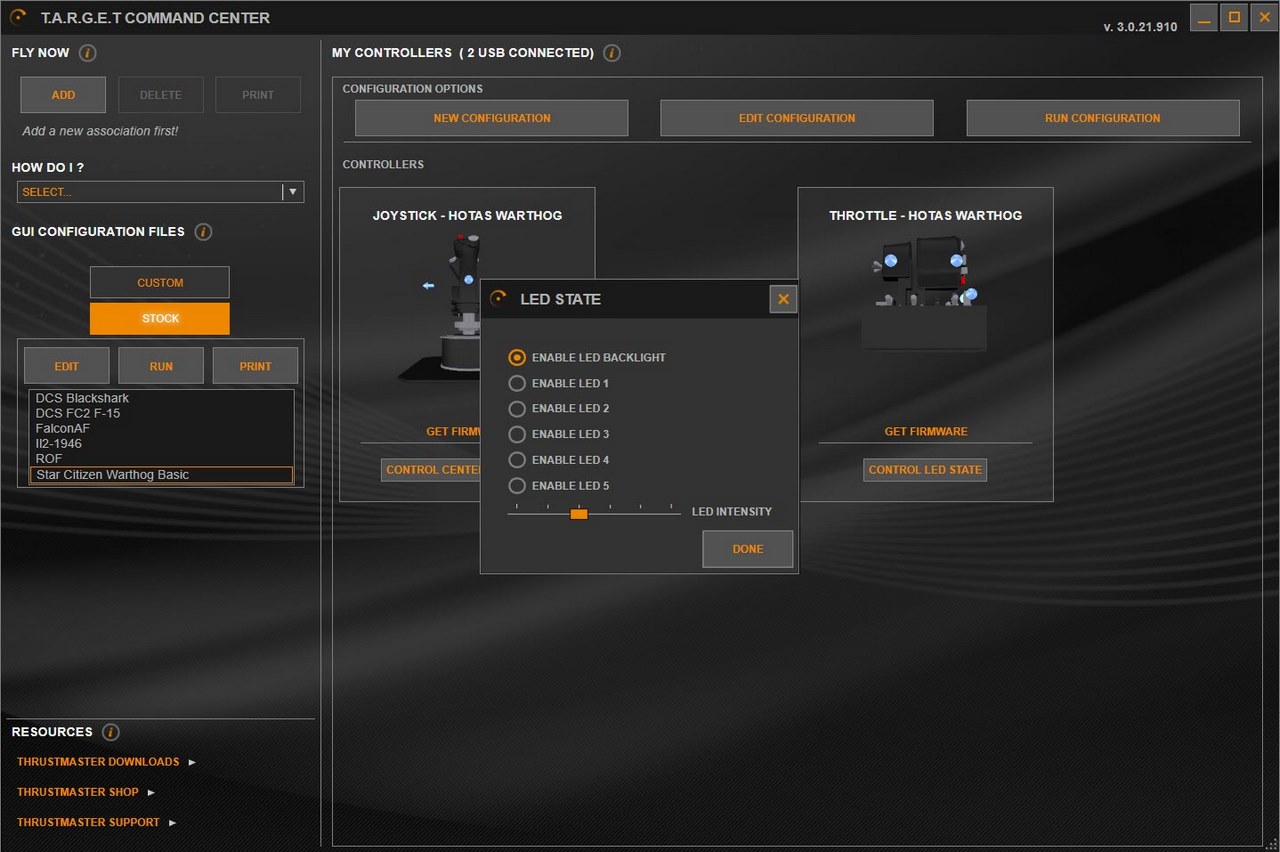Switch to Custom configuration files
The width and height of the screenshot is (1280, 852).
point(160,282)
